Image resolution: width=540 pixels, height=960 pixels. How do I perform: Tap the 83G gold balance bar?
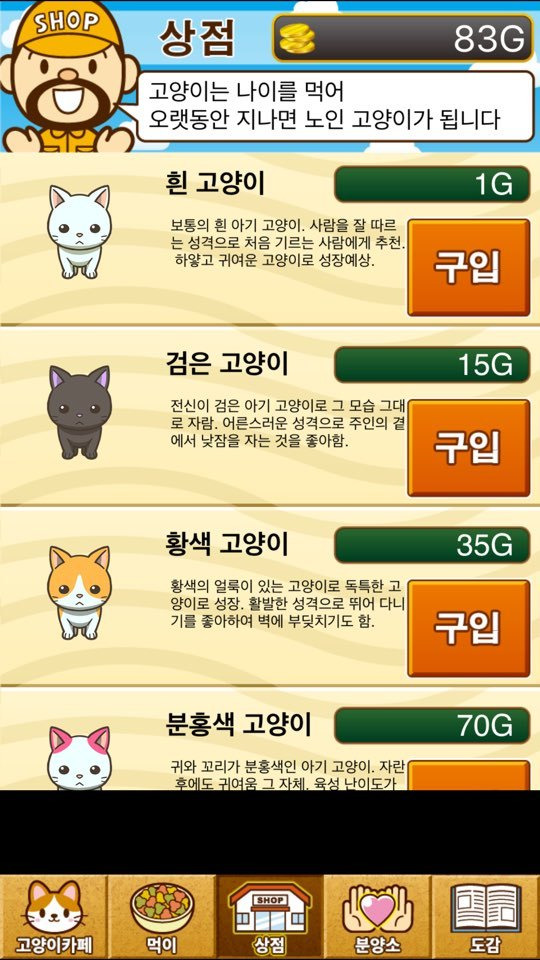tap(403, 39)
